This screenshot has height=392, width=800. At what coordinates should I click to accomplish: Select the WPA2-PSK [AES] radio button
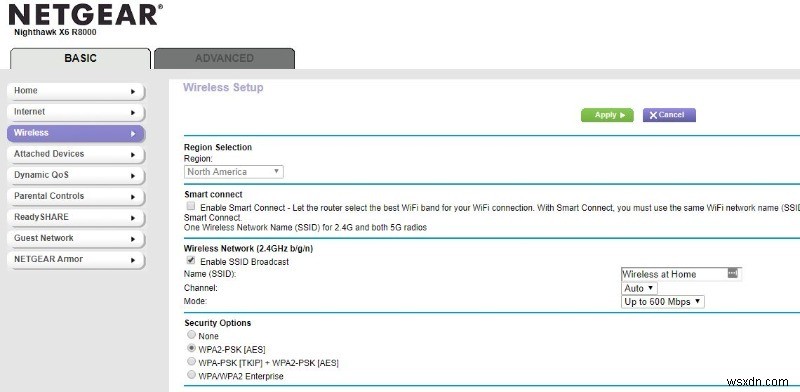[x=191, y=348]
